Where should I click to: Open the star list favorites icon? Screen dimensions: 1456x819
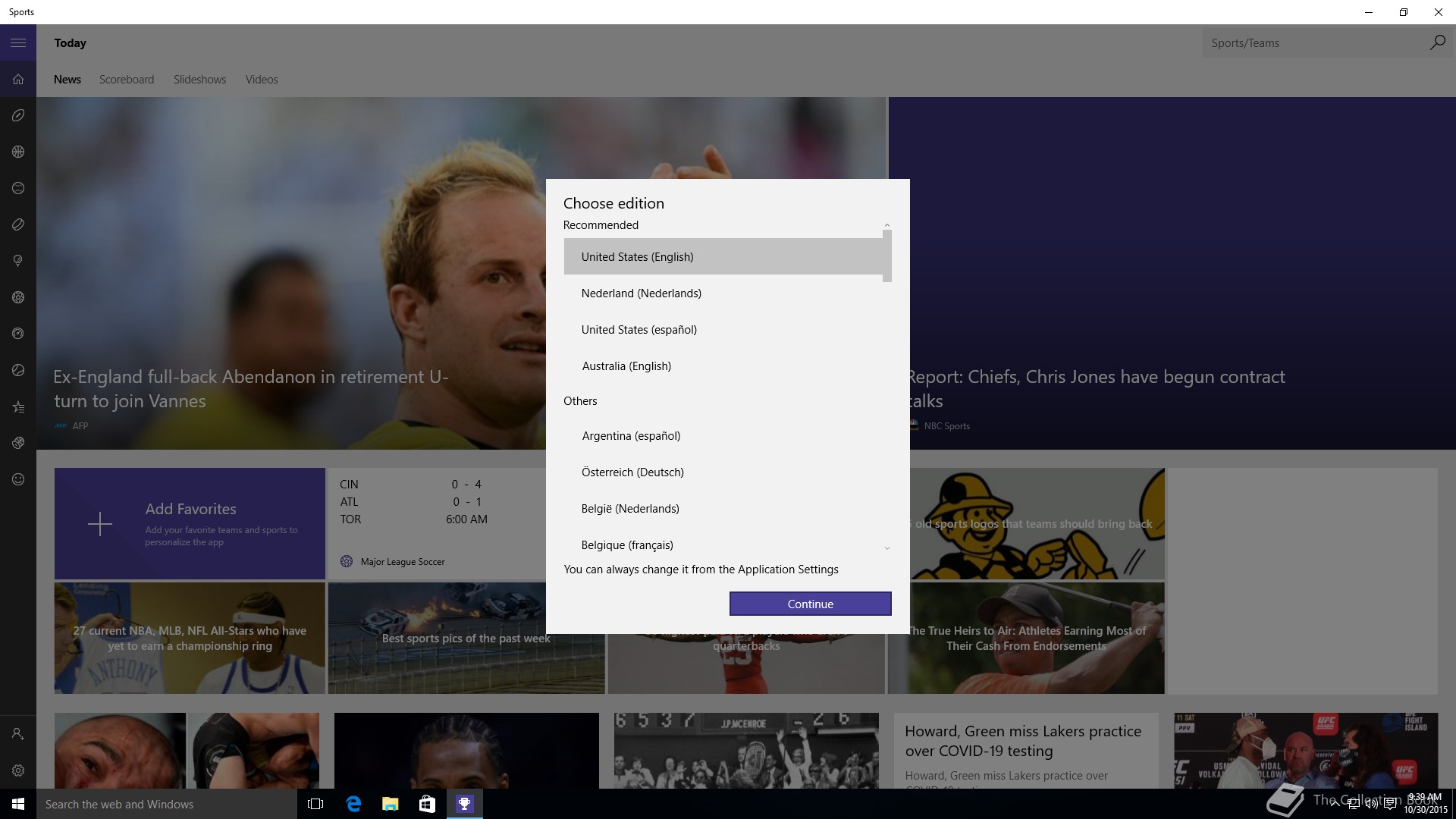point(18,406)
